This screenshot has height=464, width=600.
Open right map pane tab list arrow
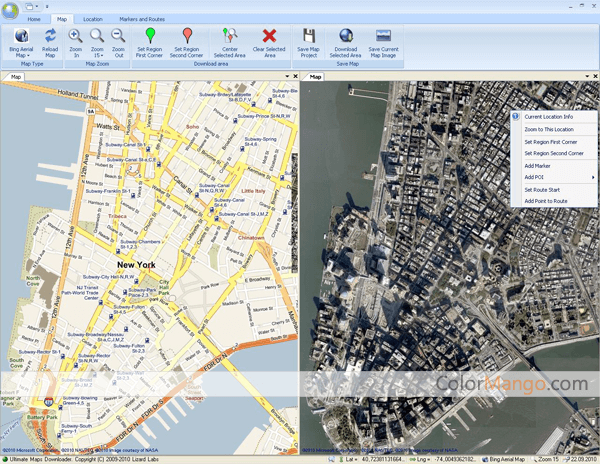[587, 77]
